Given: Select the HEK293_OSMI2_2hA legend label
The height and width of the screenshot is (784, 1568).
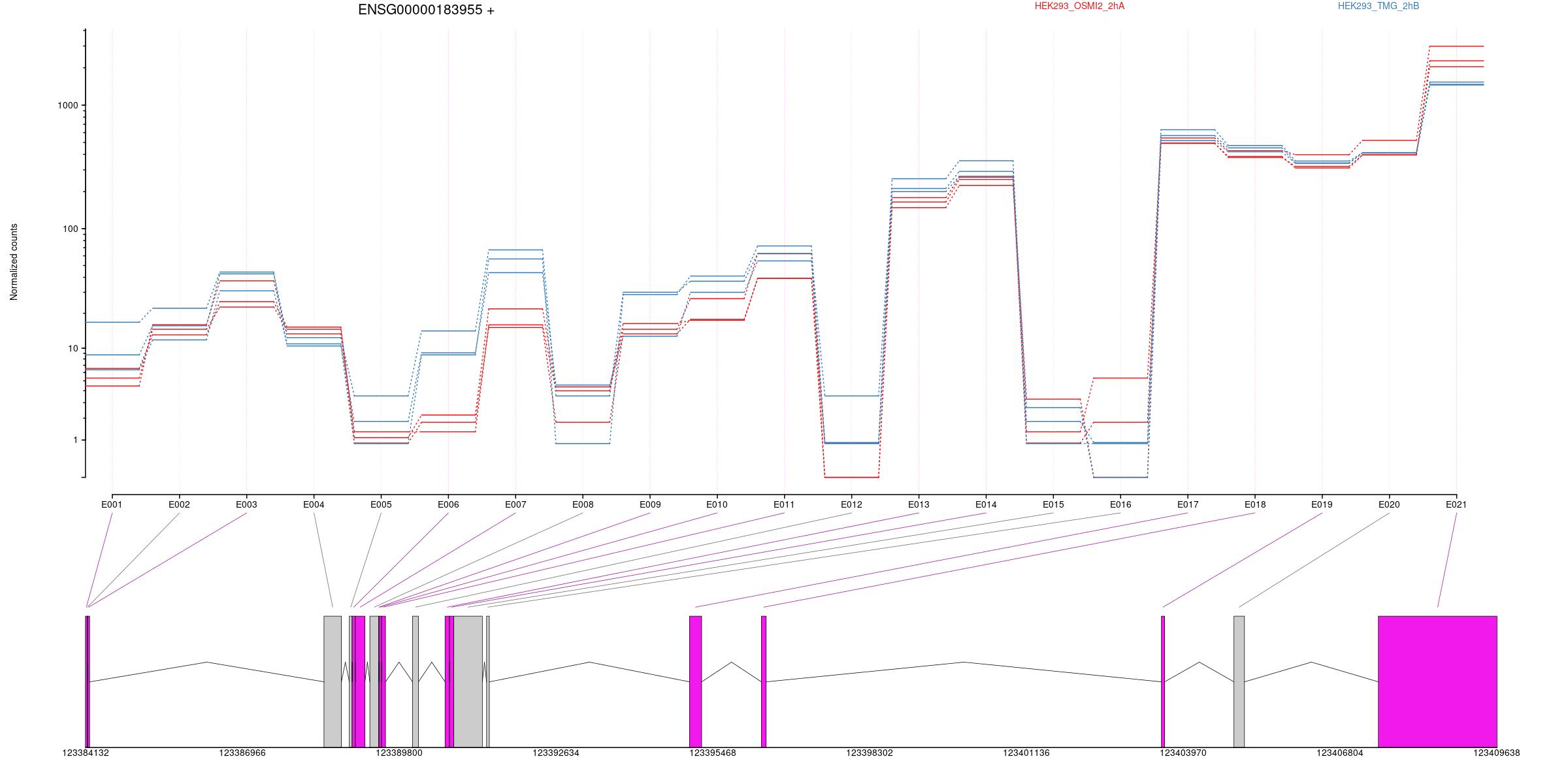Looking at the screenshot, I should click(x=1079, y=6).
